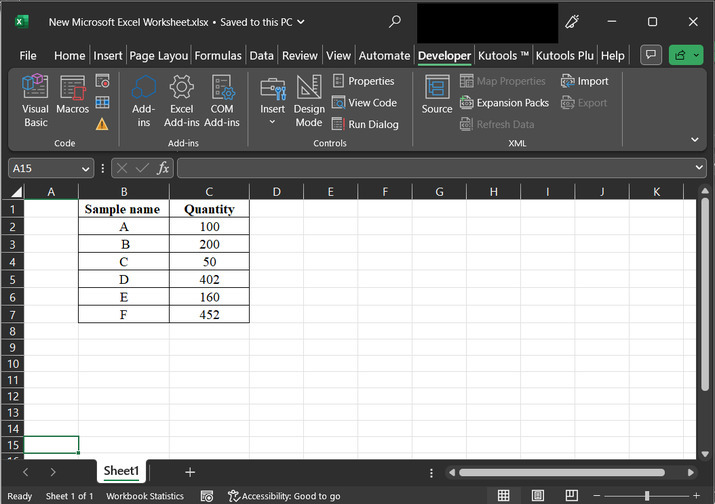This screenshot has height=504, width=715.
Task: Expand the formula bar
Action: (698, 168)
